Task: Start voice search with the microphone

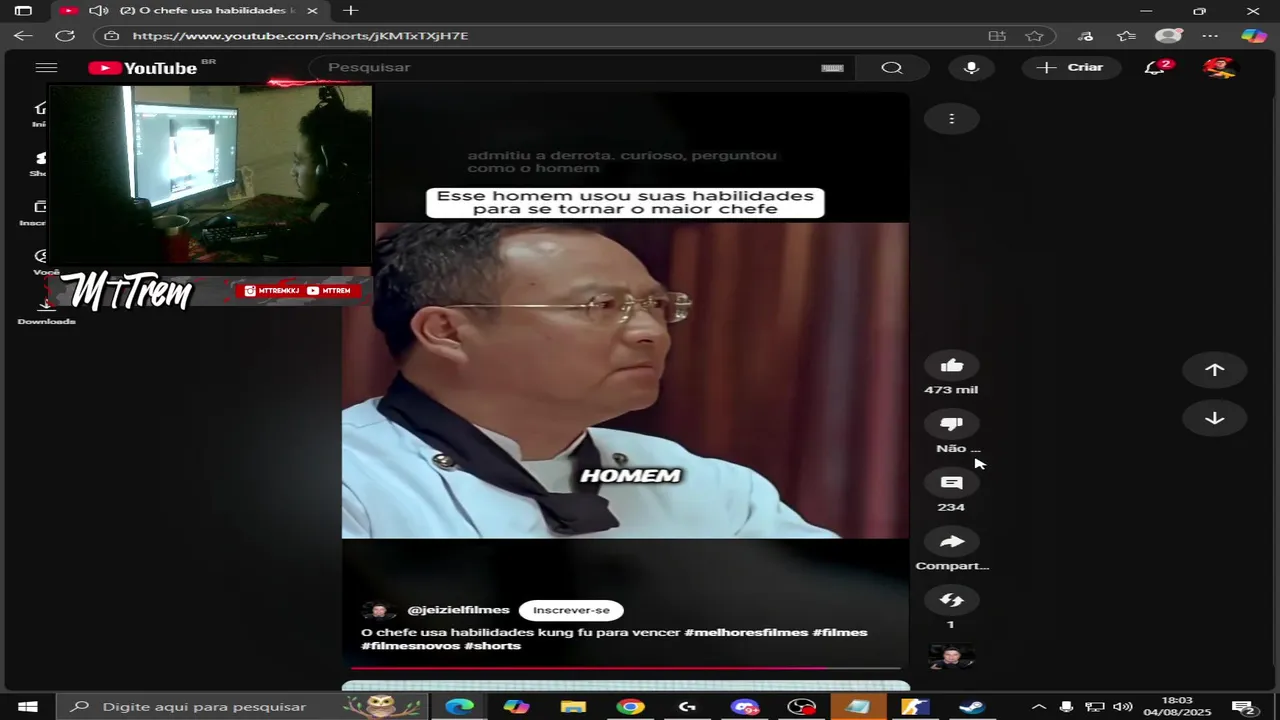Action: (971, 68)
